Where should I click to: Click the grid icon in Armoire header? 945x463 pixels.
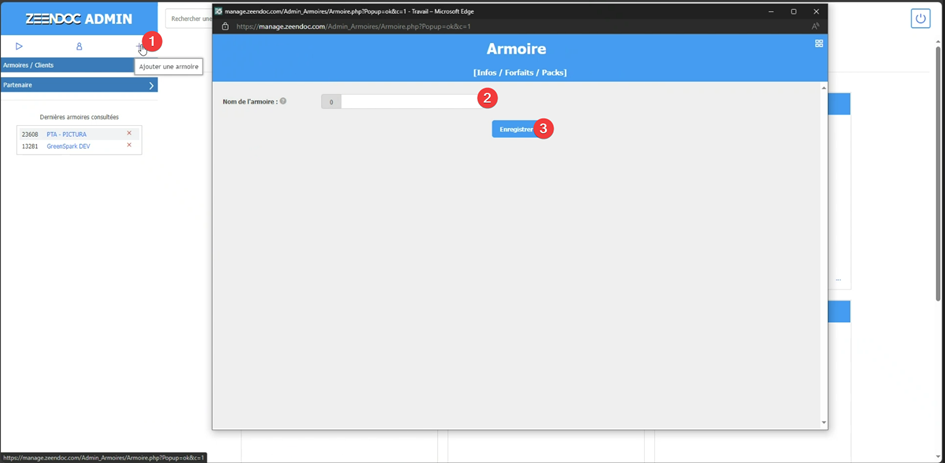click(819, 43)
